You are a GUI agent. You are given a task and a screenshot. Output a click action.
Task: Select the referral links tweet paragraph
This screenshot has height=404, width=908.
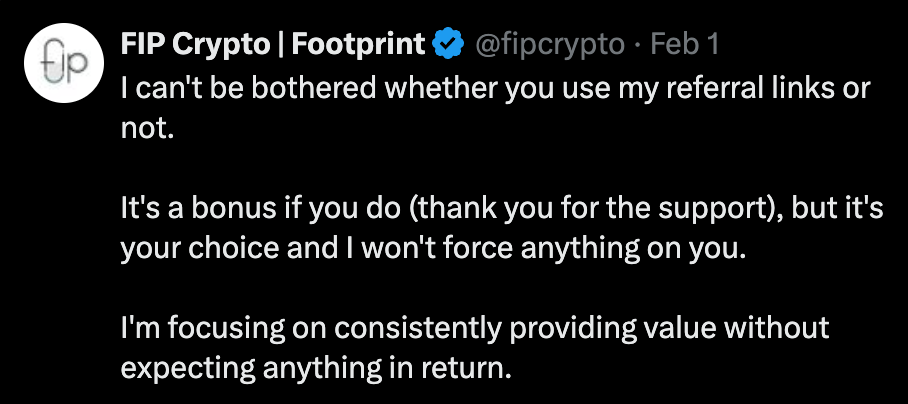click(x=496, y=108)
